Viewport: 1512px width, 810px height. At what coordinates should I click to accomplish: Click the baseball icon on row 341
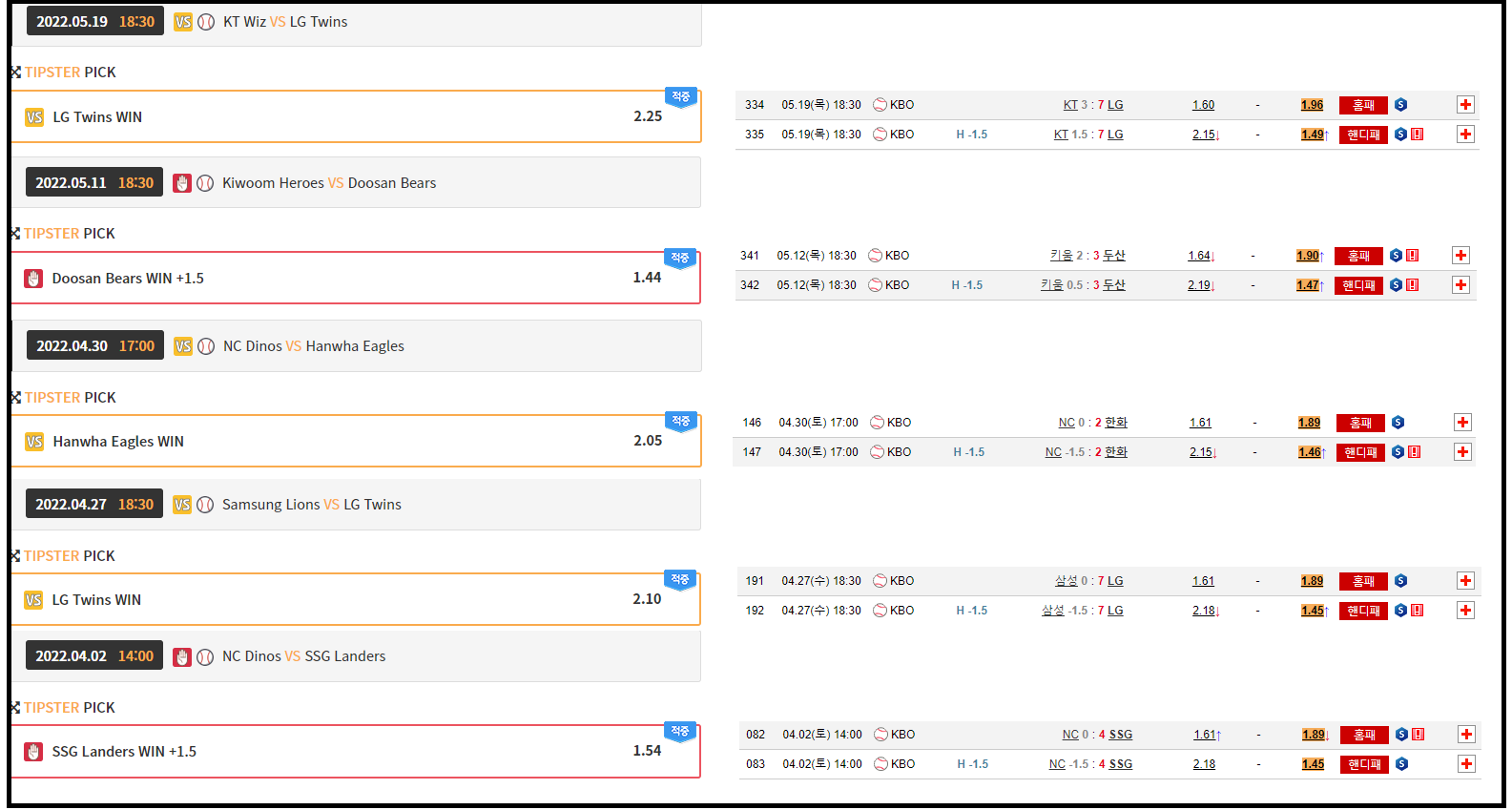pyautogui.click(x=875, y=256)
